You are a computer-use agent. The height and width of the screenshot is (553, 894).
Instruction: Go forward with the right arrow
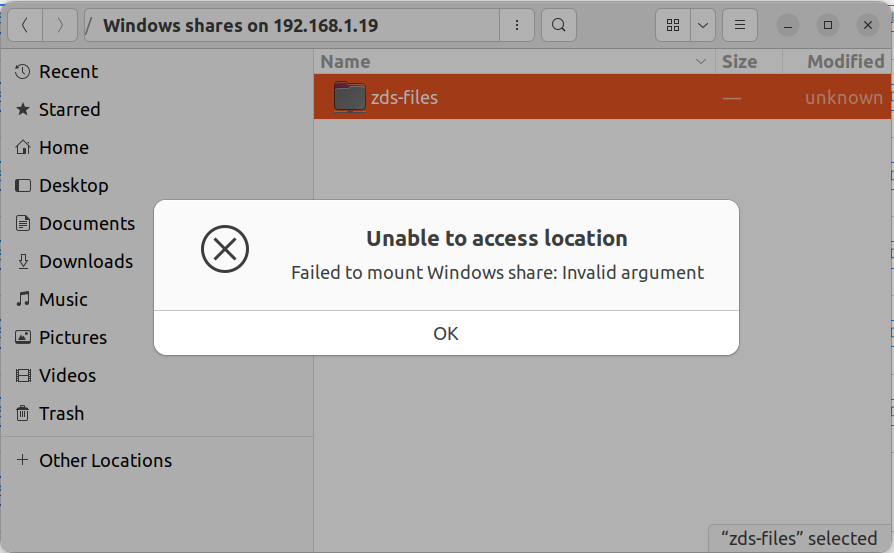pos(60,25)
